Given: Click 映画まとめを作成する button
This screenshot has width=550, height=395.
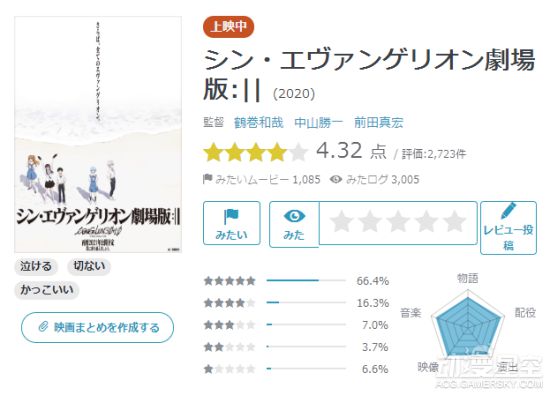Looking at the screenshot, I should 98,327.
